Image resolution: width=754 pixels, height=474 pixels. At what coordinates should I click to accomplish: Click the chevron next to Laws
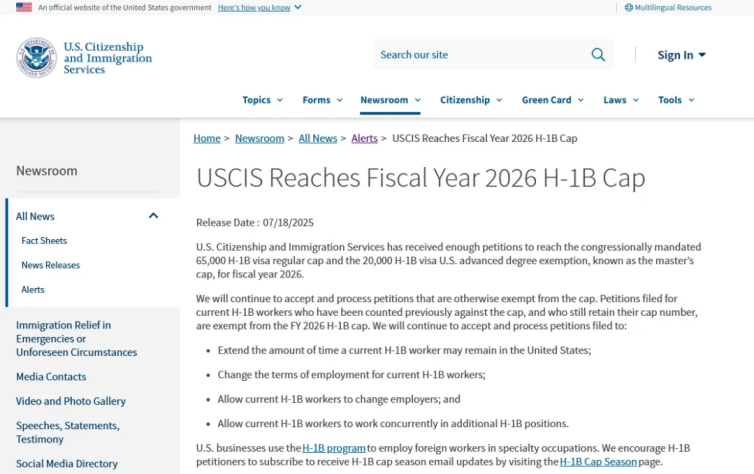pos(636,100)
